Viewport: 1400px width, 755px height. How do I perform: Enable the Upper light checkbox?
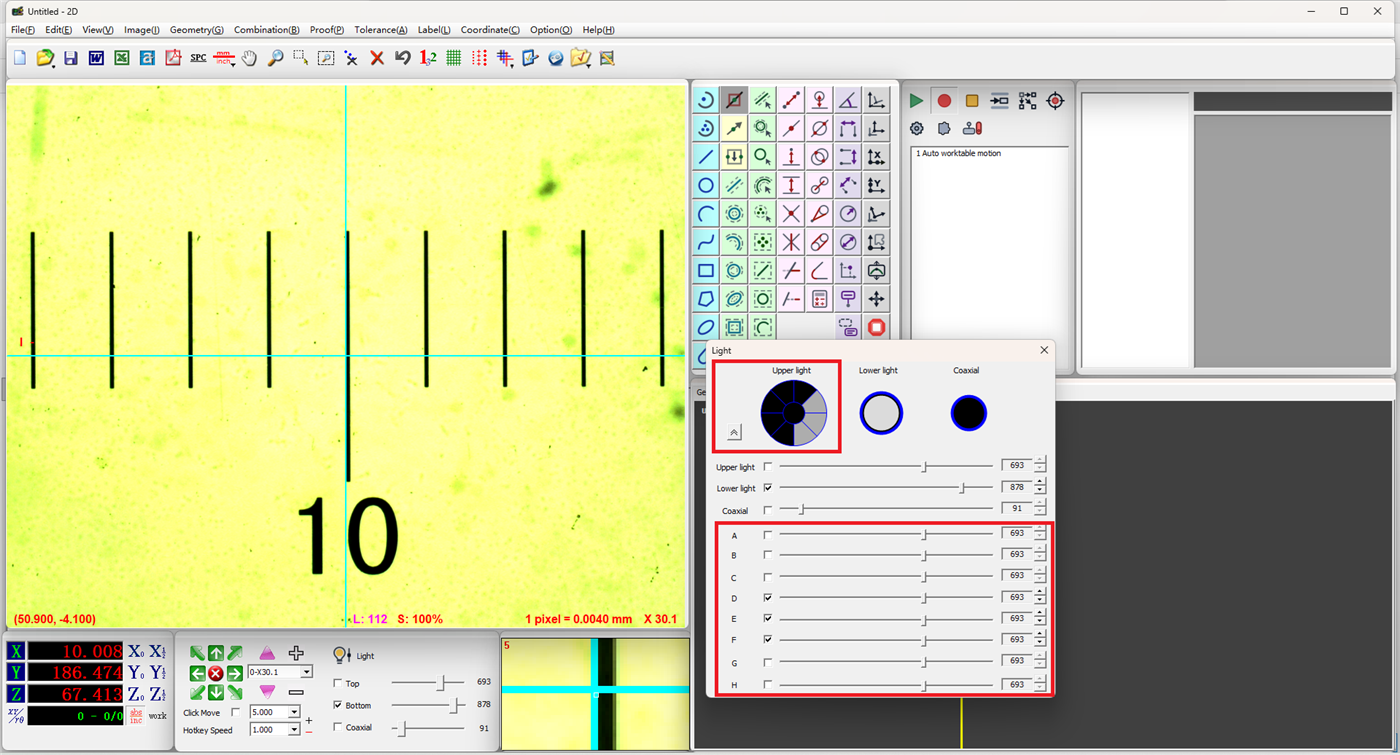[x=768, y=466]
